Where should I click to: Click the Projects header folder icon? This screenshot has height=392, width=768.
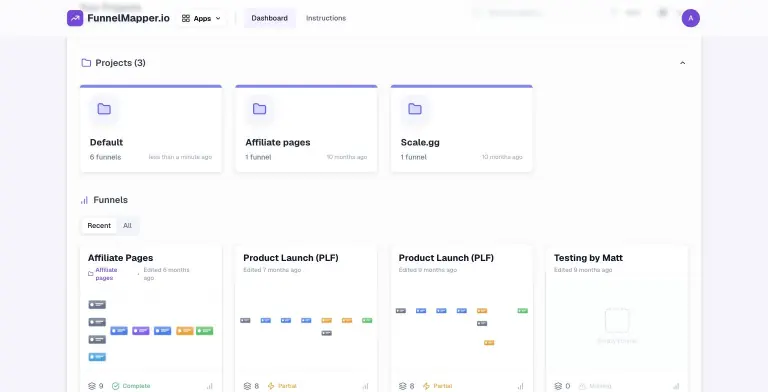(86, 63)
